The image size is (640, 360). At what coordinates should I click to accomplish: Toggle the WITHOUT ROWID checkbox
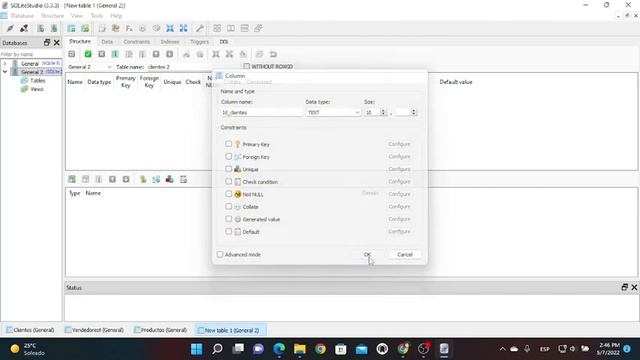247,66
